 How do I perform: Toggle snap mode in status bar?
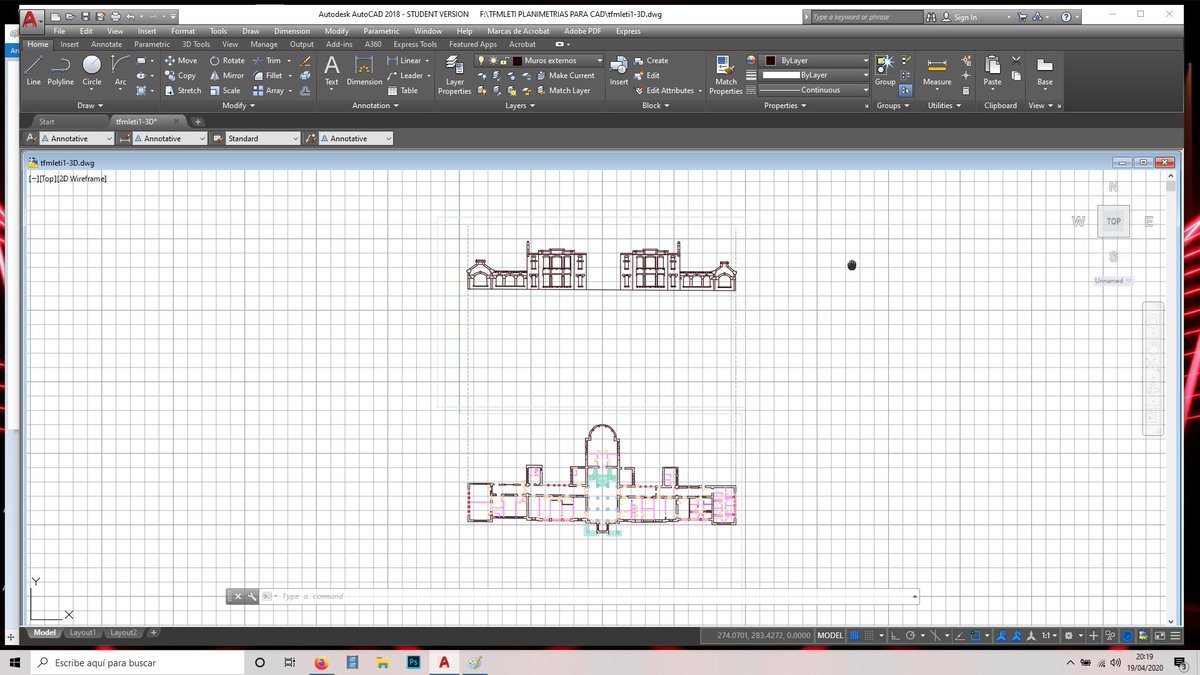pos(868,635)
